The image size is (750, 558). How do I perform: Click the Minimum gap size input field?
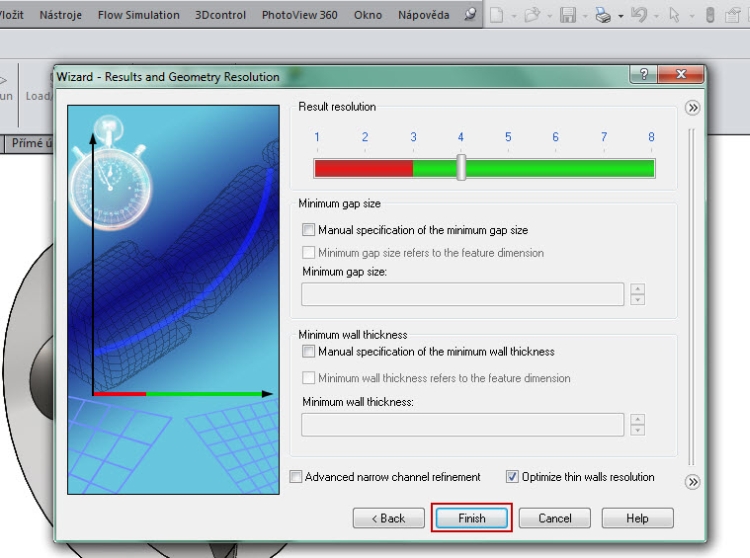(x=463, y=294)
